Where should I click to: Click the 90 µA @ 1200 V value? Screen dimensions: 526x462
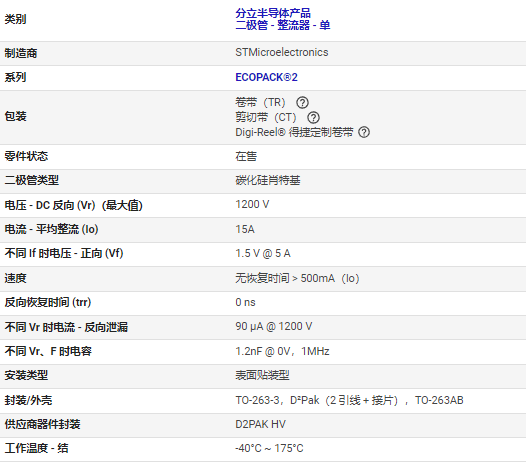click(x=274, y=326)
